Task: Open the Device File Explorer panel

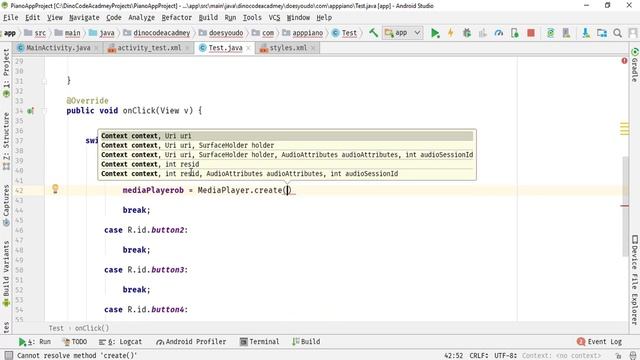Action: pos(635,280)
